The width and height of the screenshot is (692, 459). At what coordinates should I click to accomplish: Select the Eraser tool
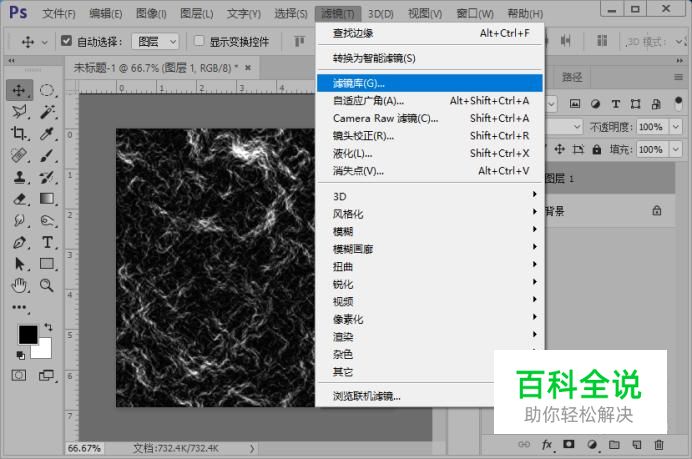coord(19,199)
